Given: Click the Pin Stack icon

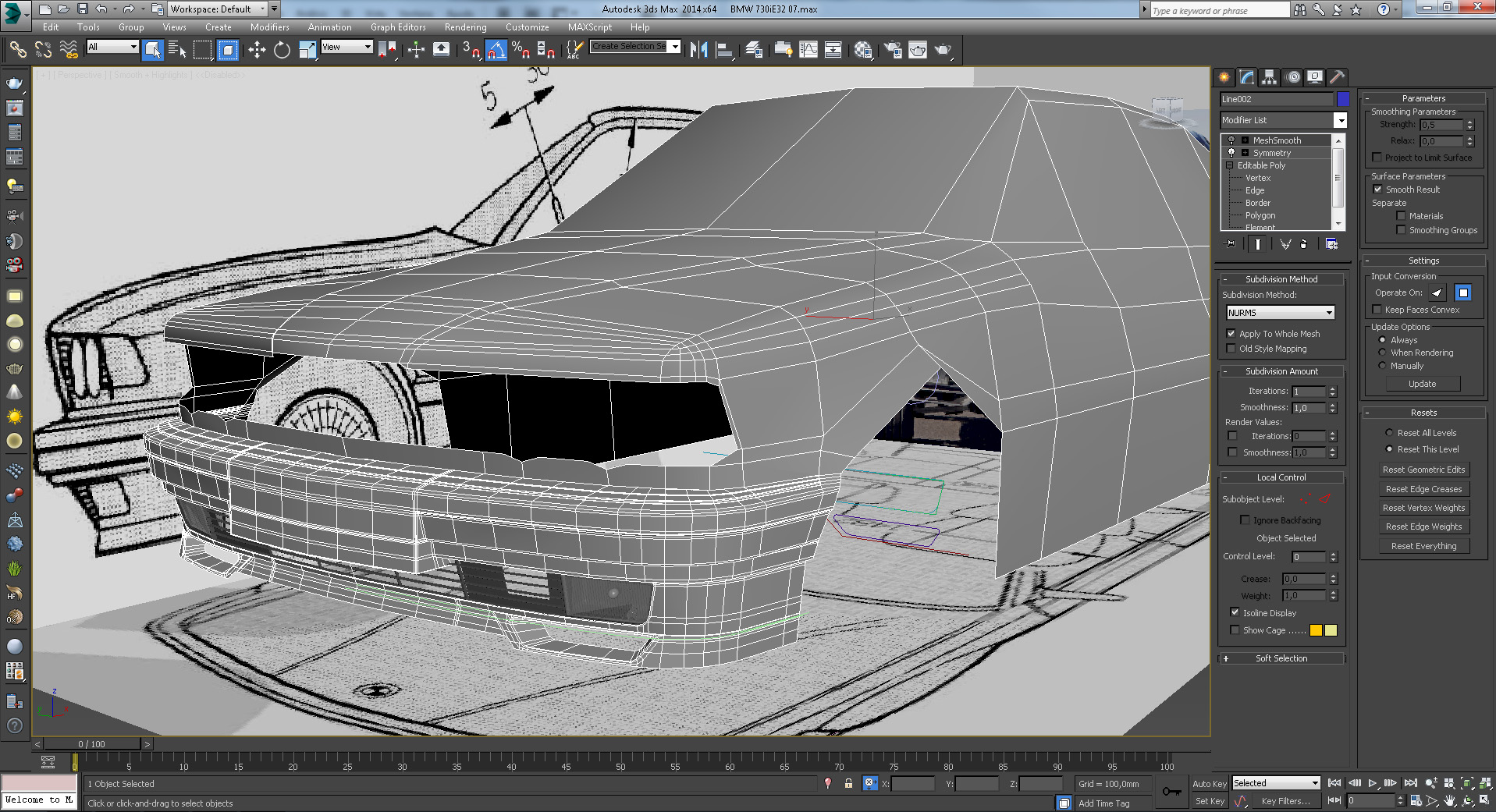Looking at the screenshot, I should click(1231, 244).
